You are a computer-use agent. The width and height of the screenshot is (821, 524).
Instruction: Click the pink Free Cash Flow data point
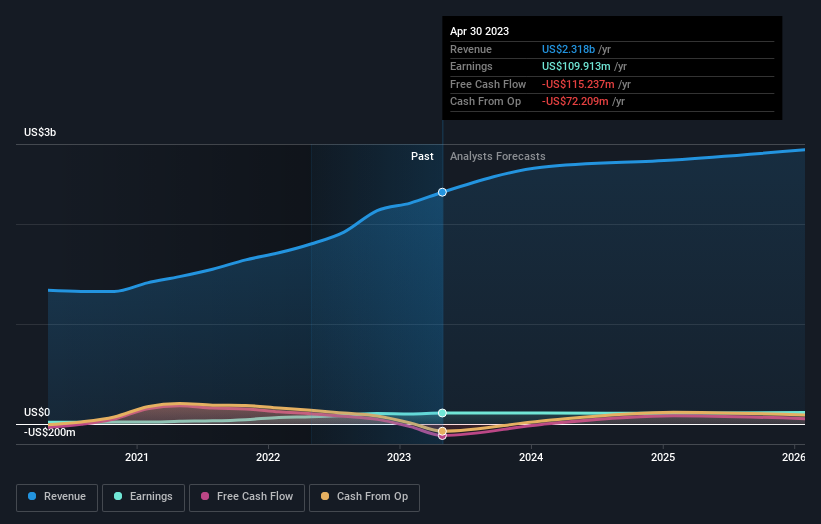(442, 436)
